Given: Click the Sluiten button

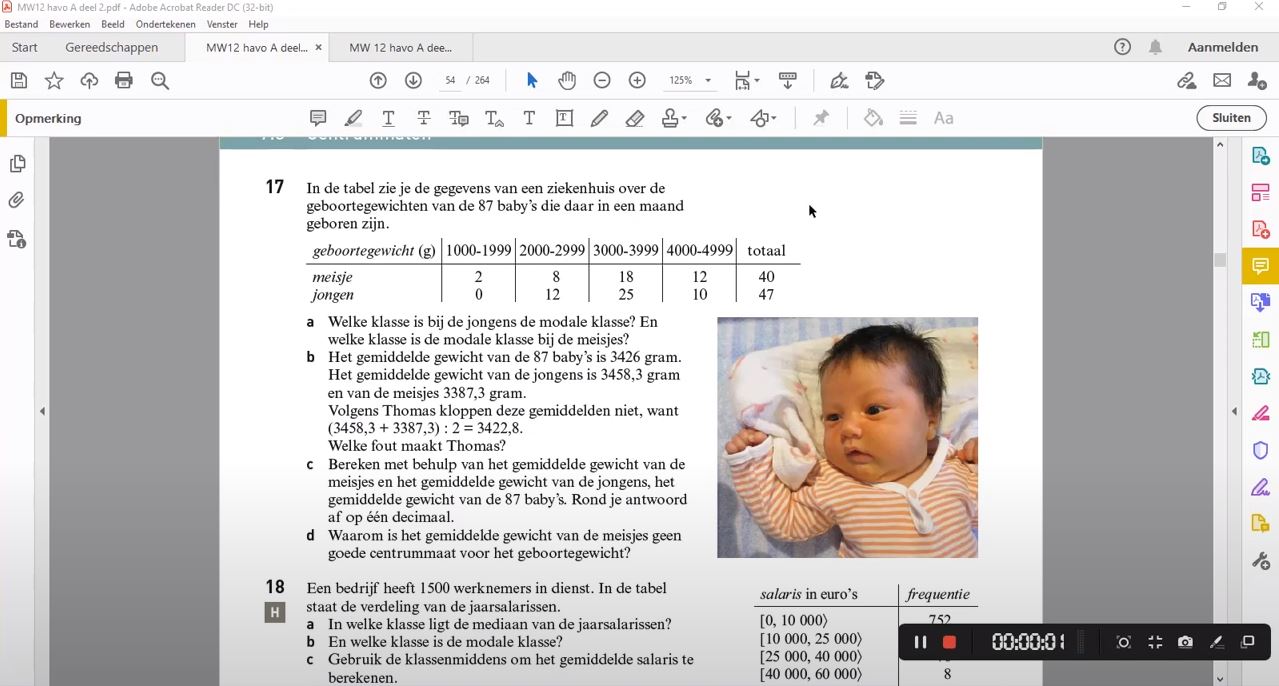Looking at the screenshot, I should (x=1231, y=118).
